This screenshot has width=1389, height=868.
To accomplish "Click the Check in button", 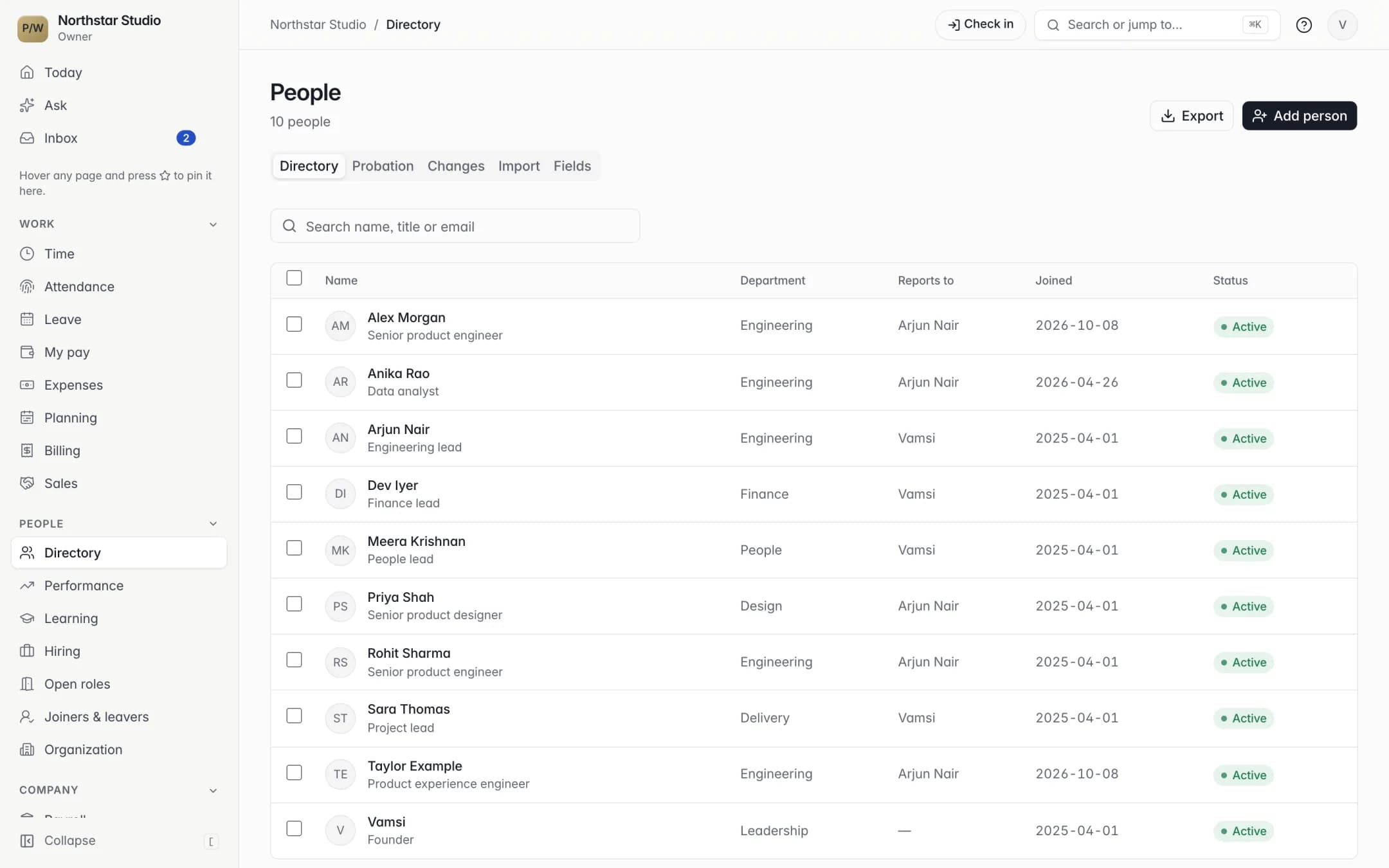I will click(980, 24).
